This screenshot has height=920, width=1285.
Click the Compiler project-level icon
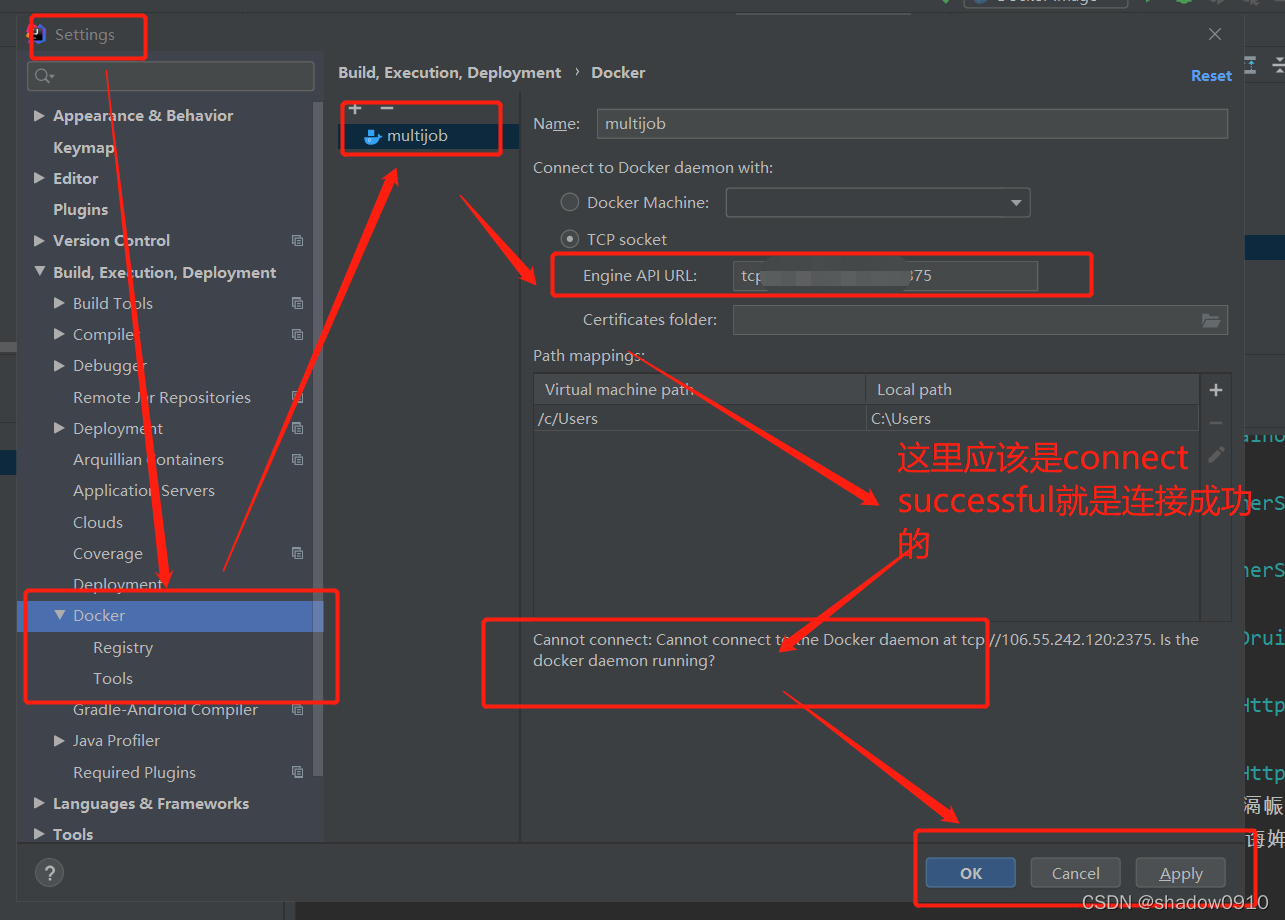point(297,334)
